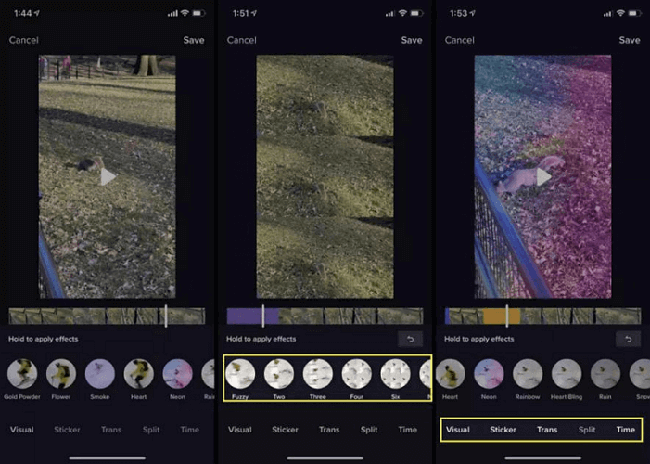Image resolution: width=650 pixels, height=464 pixels.
Task: Play the video preview on the 1:44 screen
Action: click(108, 177)
